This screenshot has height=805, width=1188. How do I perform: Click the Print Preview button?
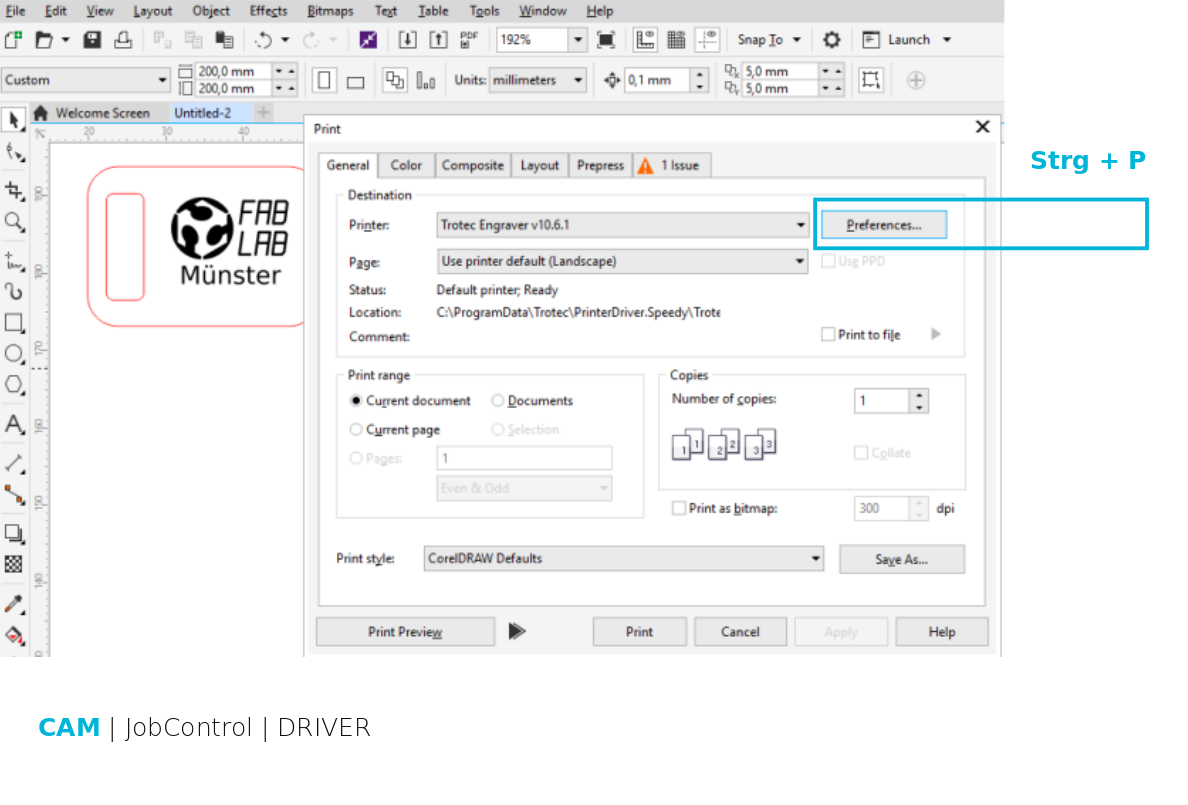[x=405, y=632]
